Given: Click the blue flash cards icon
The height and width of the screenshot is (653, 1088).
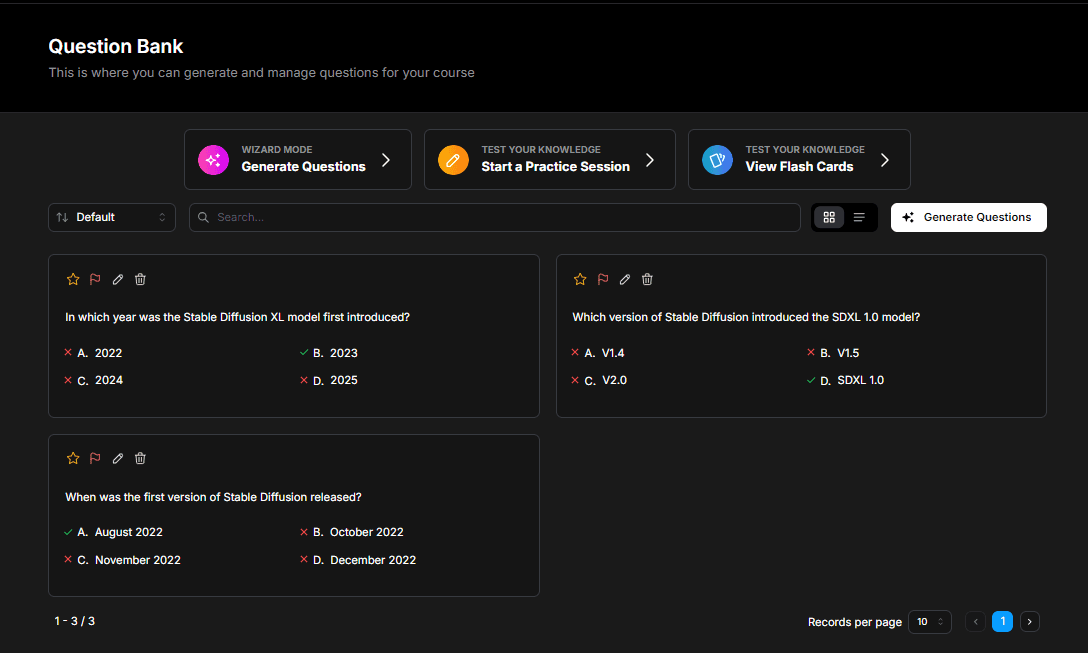Looking at the screenshot, I should (x=717, y=160).
